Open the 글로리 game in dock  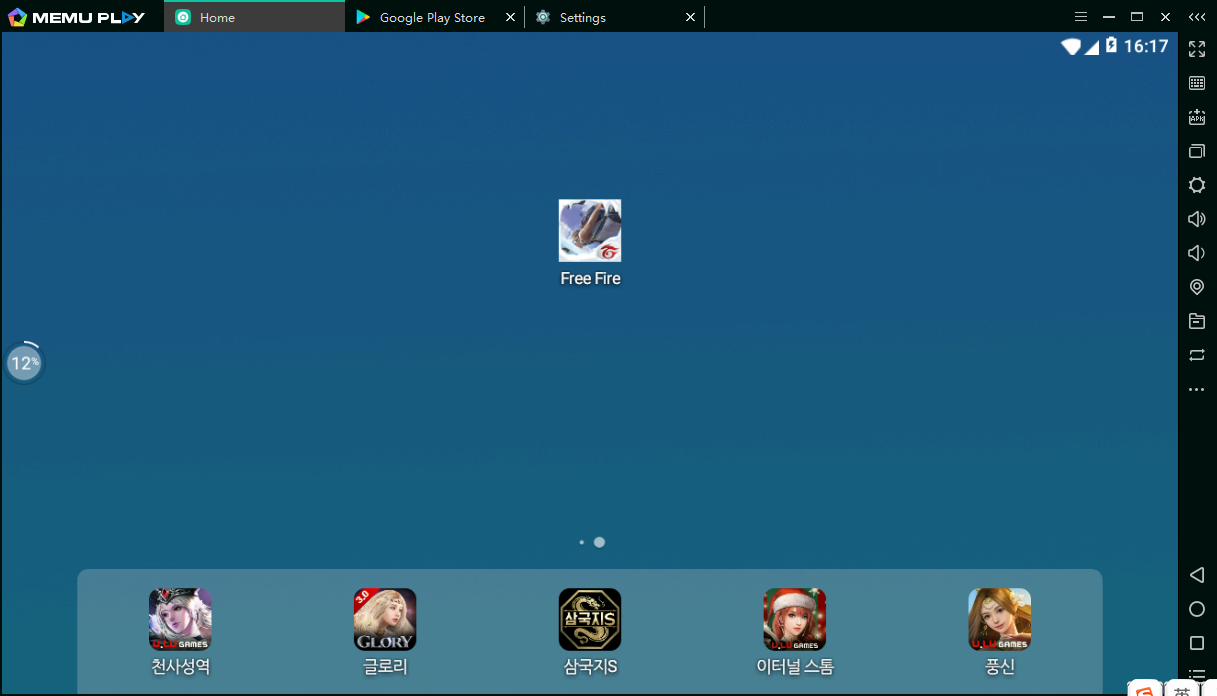pos(385,619)
